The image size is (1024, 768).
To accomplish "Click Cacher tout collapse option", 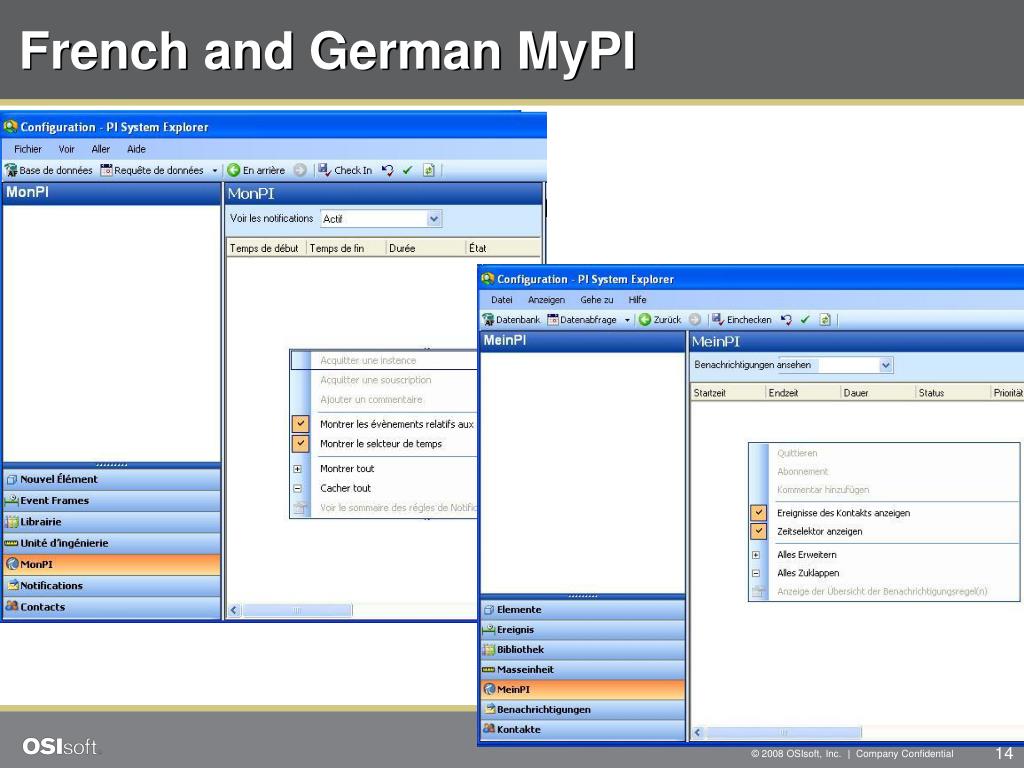I will pyautogui.click(x=345, y=488).
